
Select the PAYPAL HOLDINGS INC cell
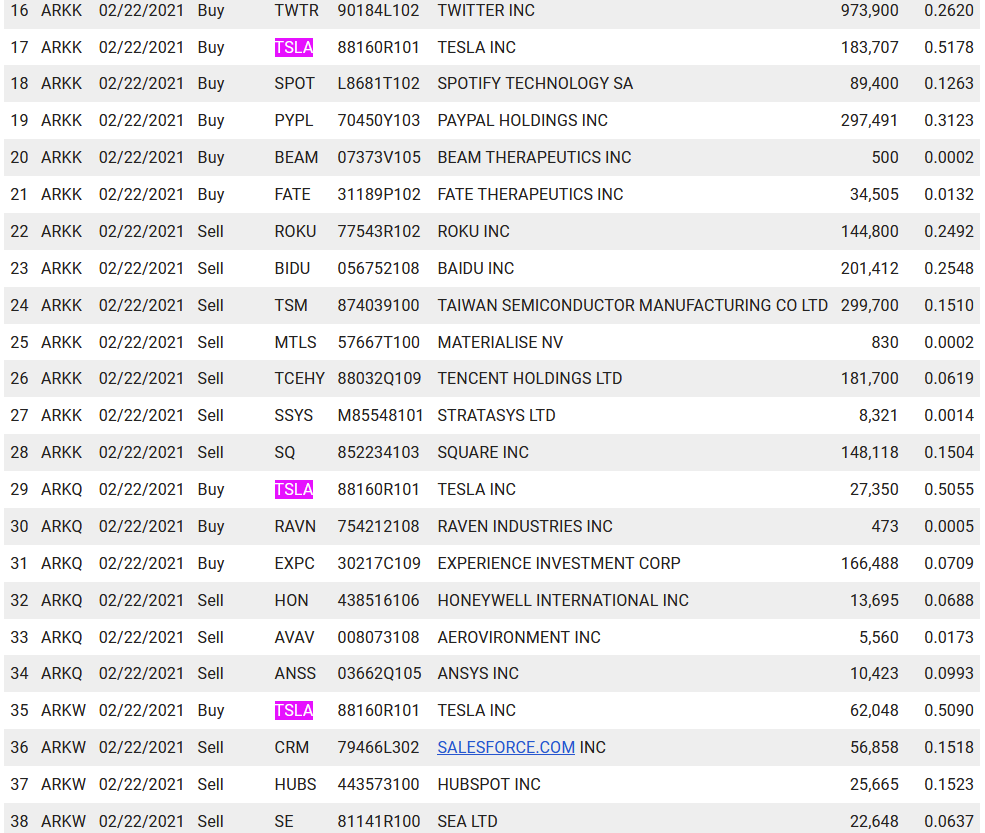tap(522, 120)
